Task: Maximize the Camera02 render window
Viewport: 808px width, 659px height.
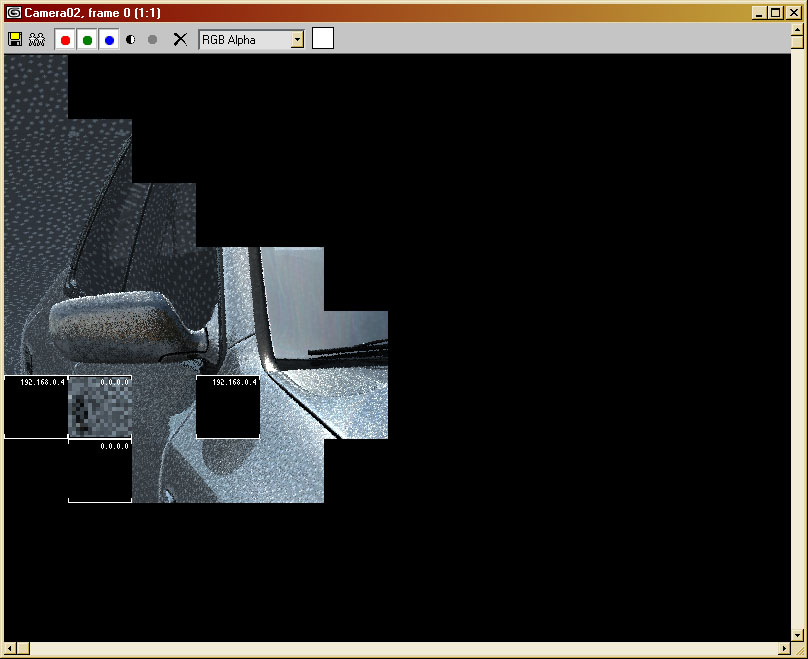Action: pyautogui.click(x=776, y=12)
